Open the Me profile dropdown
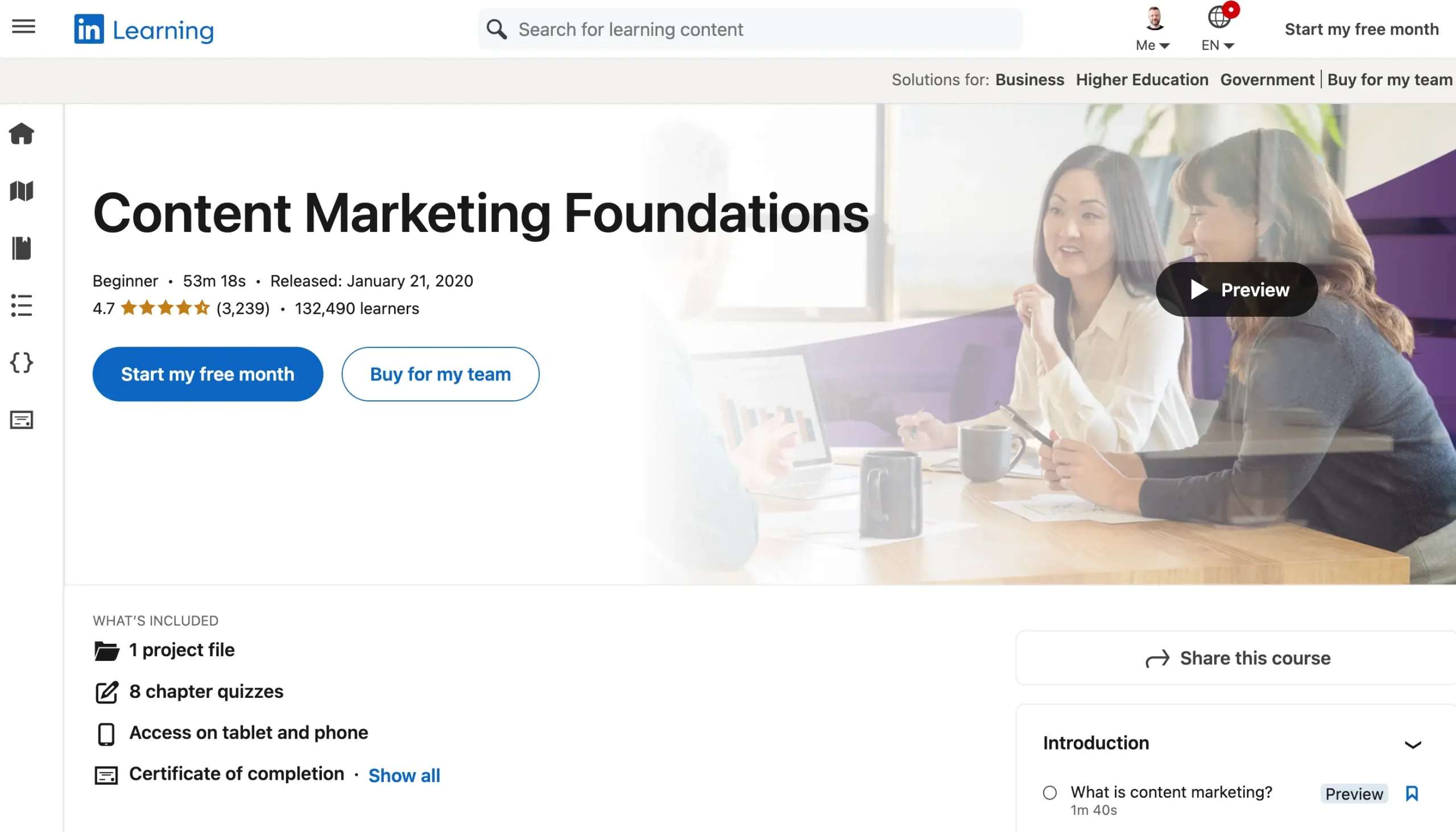 (x=1153, y=28)
